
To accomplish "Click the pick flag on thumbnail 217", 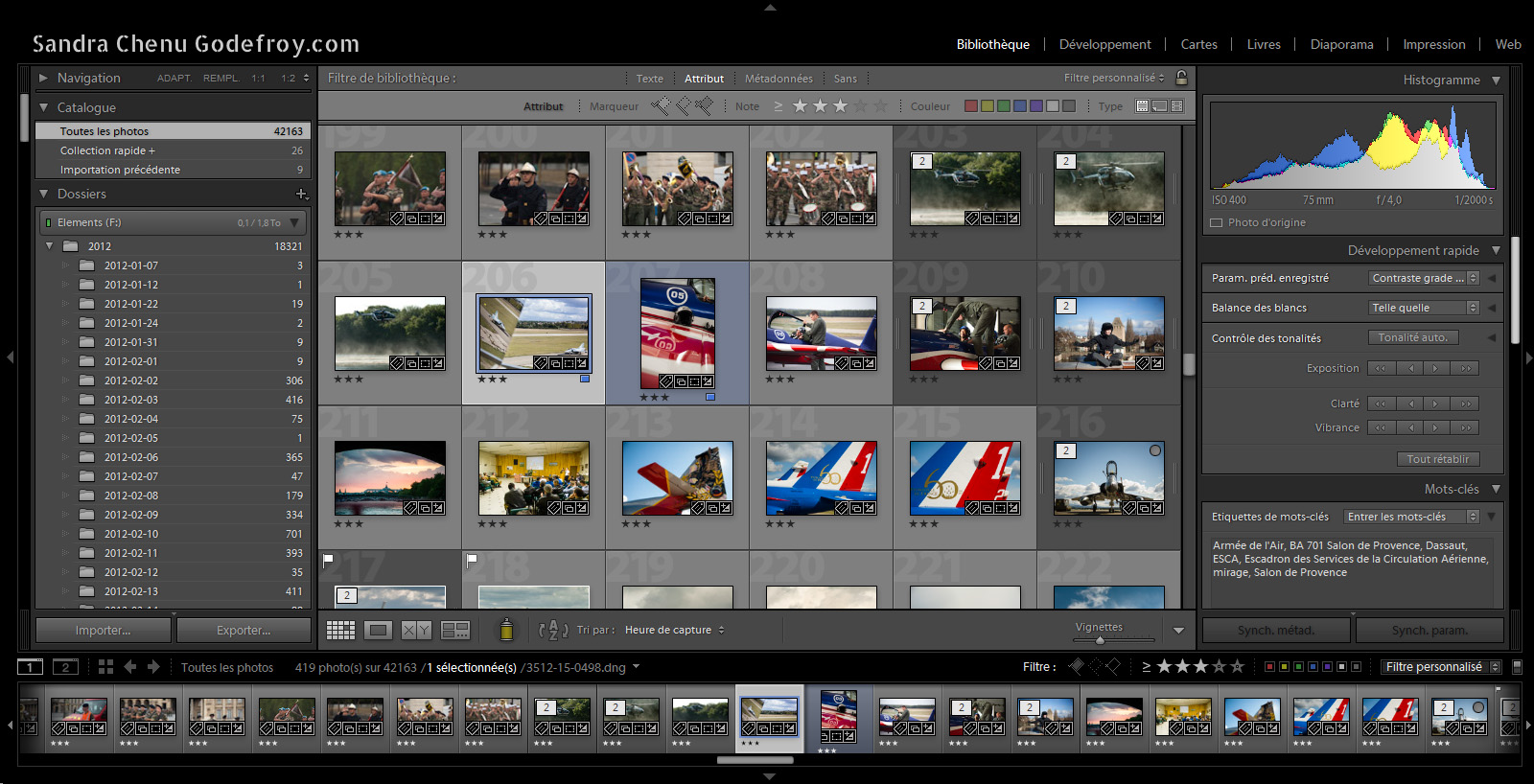I will [x=328, y=560].
